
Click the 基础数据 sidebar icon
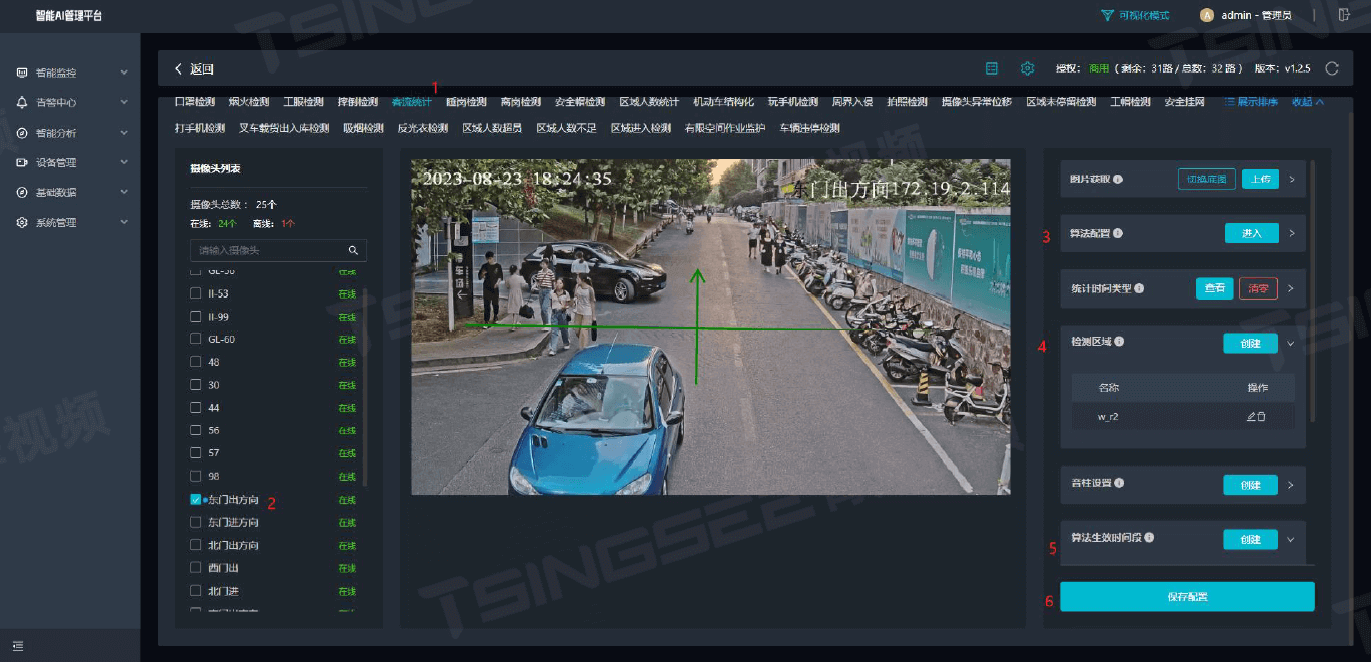(22, 193)
